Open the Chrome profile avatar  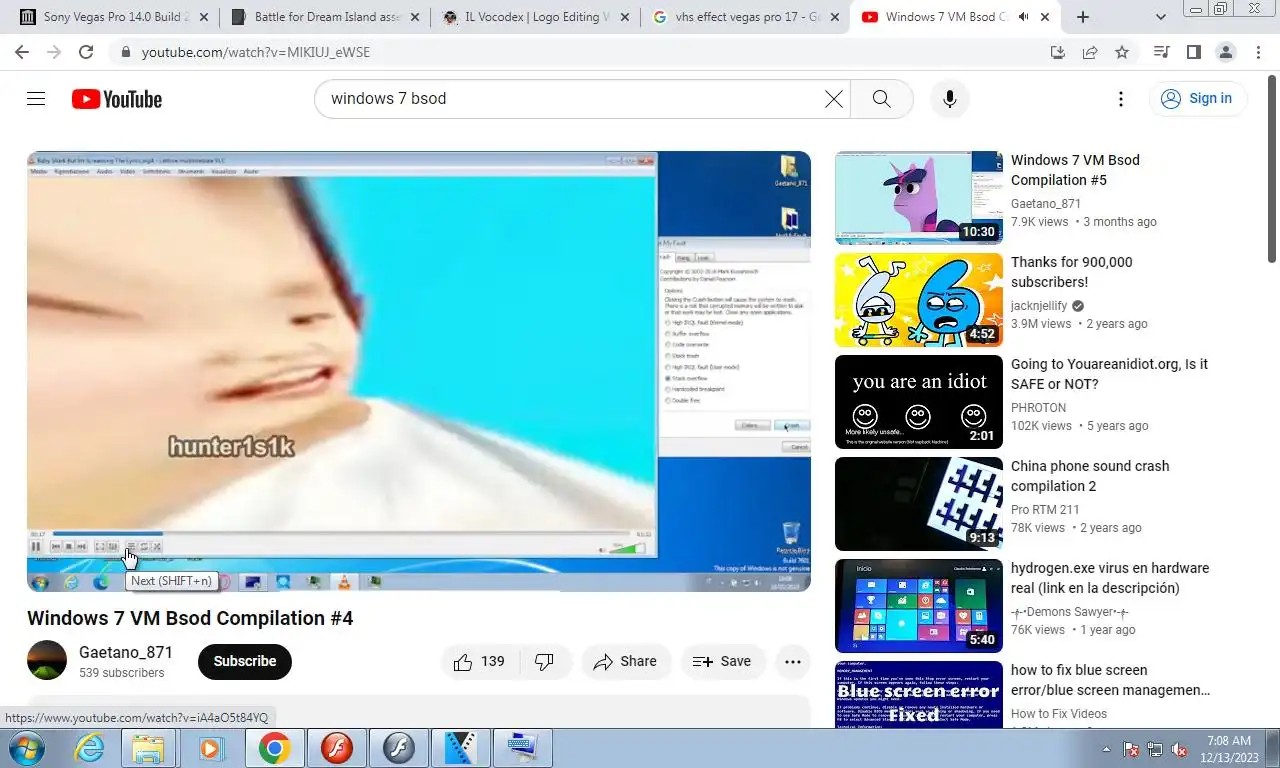click(1225, 52)
